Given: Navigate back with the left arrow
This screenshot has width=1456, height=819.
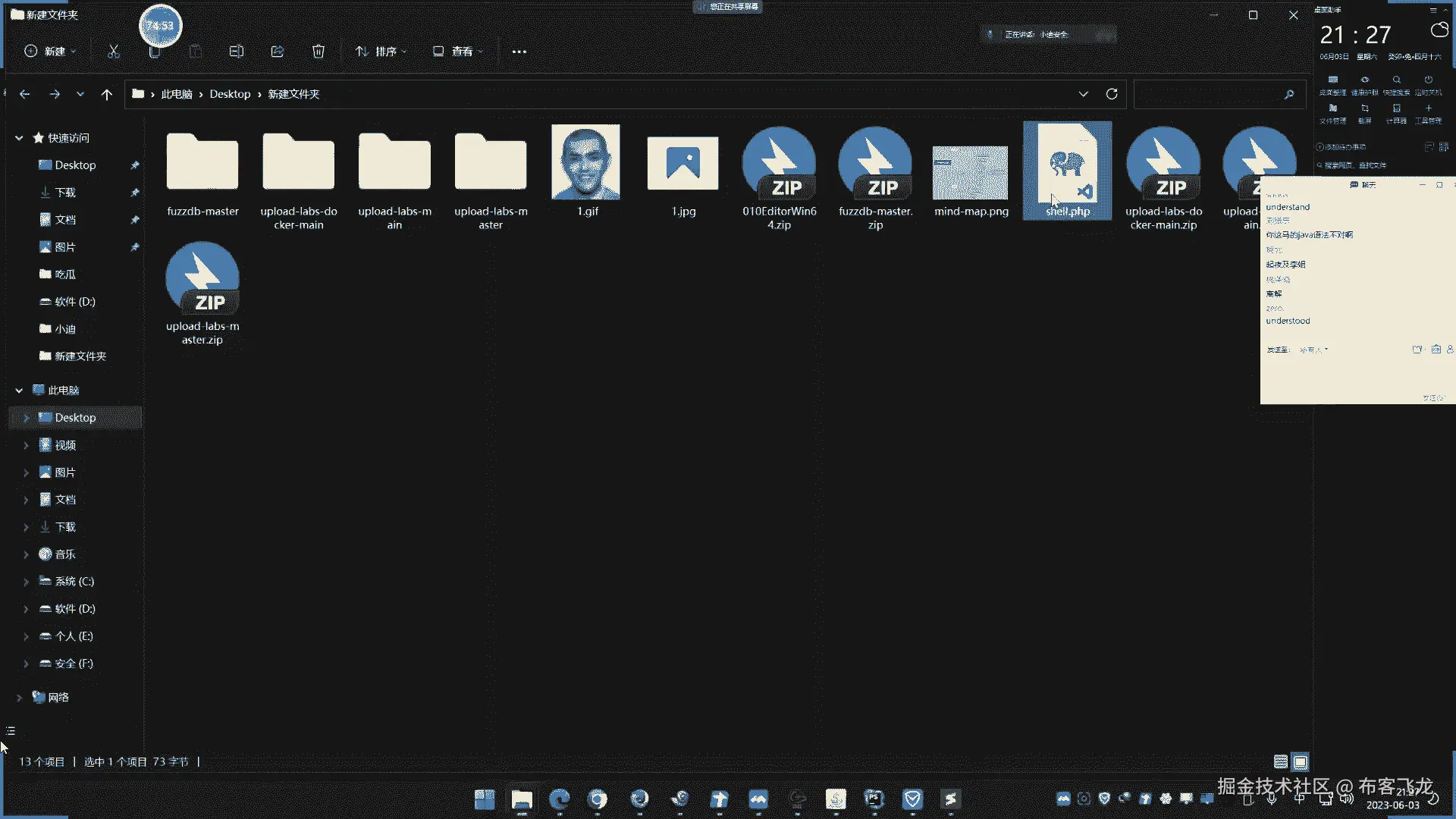Looking at the screenshot, I should (x=25, y=95).
